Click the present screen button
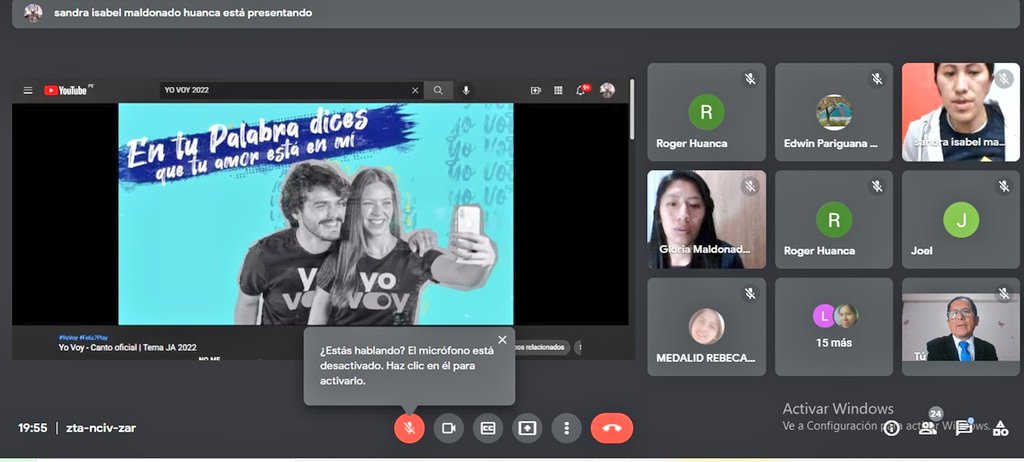1024x462 pixels. tap(527, 428)
